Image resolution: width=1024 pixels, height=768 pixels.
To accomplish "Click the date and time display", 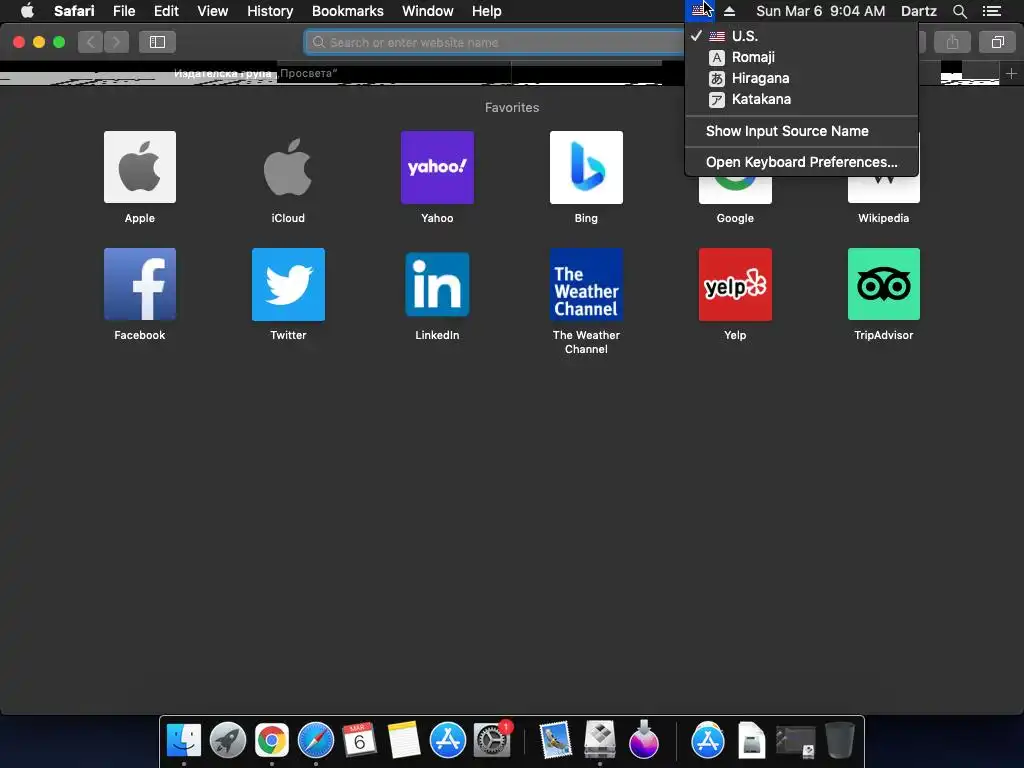I will 820,11.
